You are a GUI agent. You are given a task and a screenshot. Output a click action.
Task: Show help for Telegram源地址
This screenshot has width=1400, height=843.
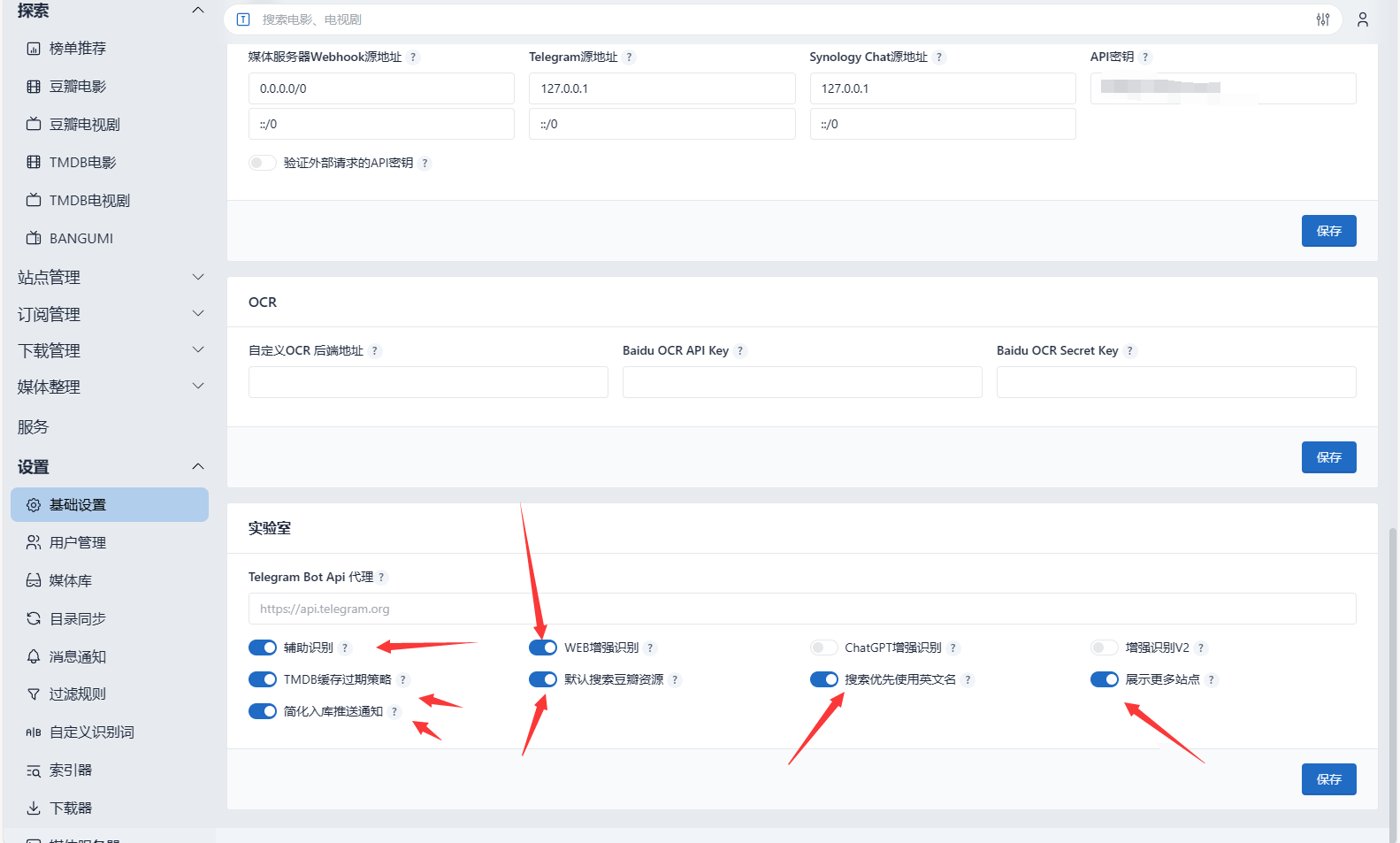tap(630, 57)
